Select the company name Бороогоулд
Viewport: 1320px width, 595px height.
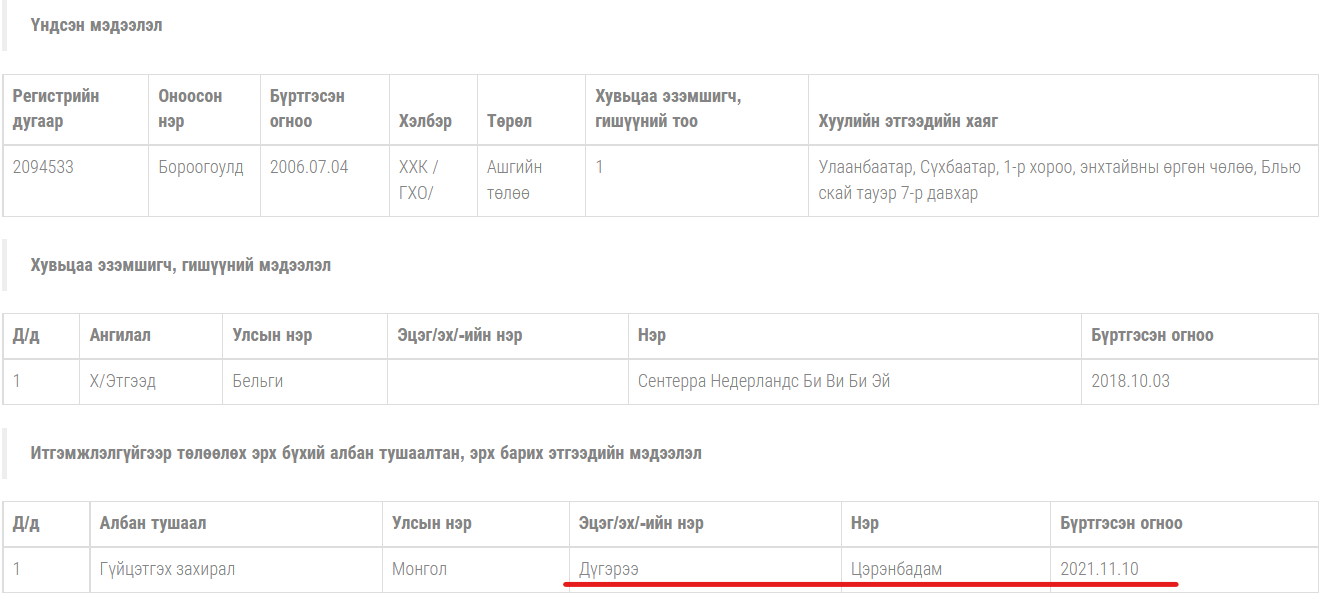click(200, 167)
